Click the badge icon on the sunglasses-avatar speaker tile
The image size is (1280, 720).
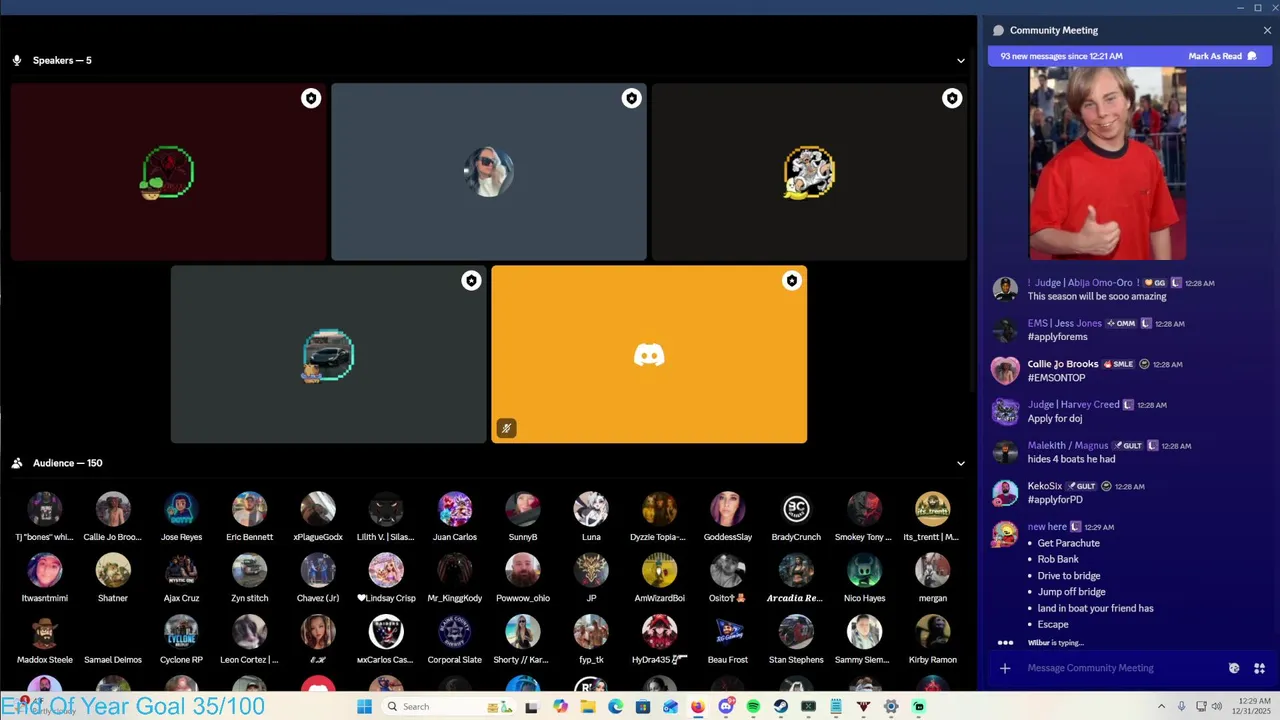click(x=631, y=98)
